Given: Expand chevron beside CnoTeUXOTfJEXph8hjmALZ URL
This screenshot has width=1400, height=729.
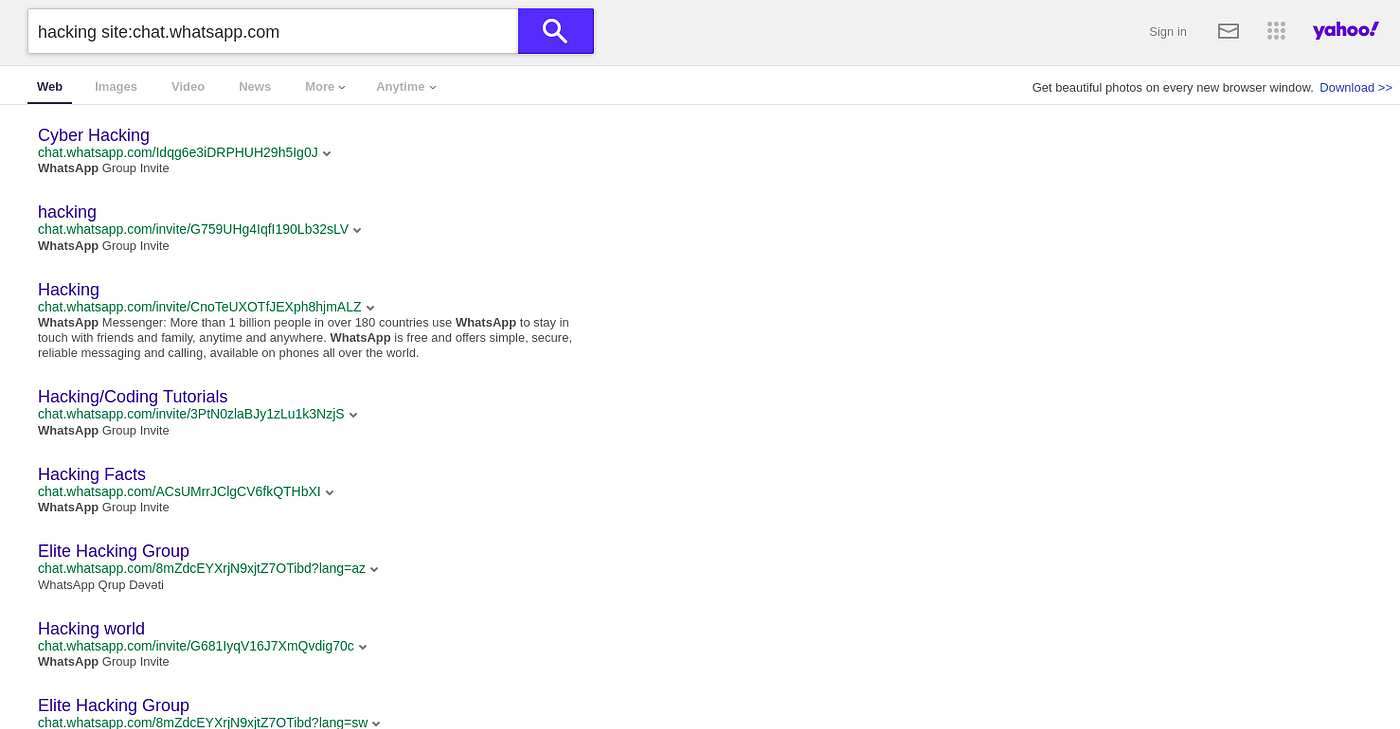Looking at the screenshot, I should pos(370,308).
